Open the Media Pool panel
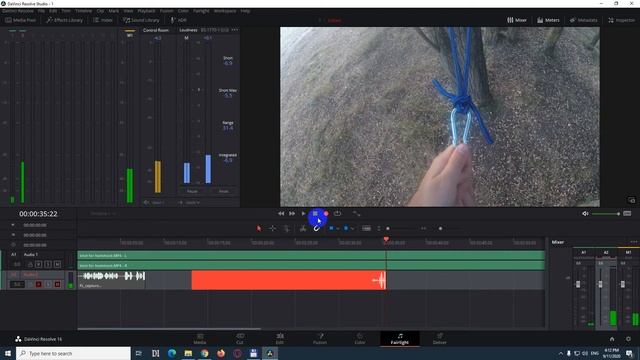 point(20,20)
